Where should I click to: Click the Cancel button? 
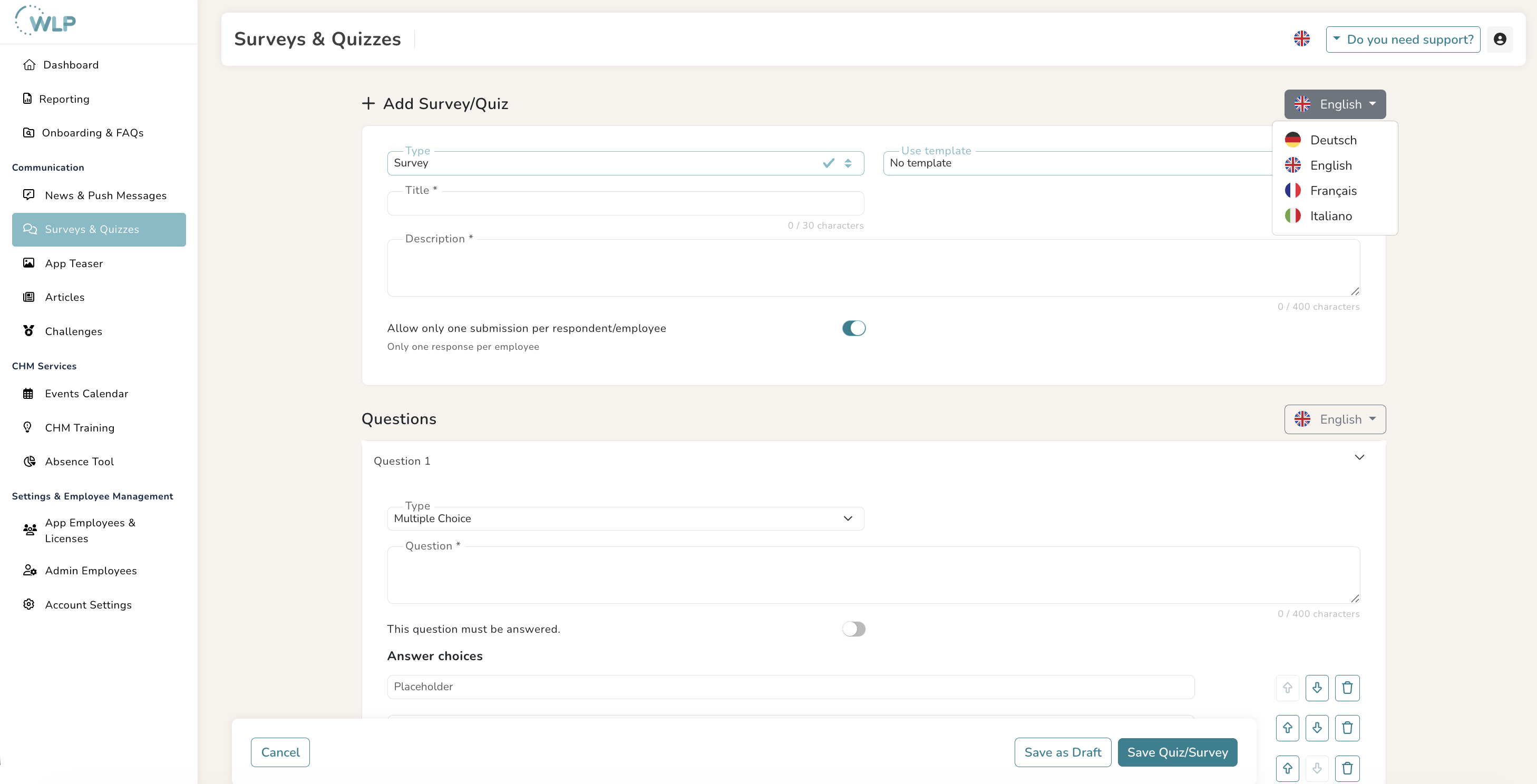pyautogui.click(x=280, y=752)
